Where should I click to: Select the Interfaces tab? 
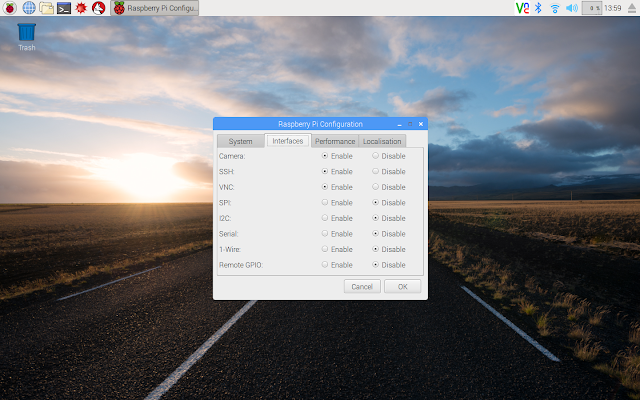(288, 141)
